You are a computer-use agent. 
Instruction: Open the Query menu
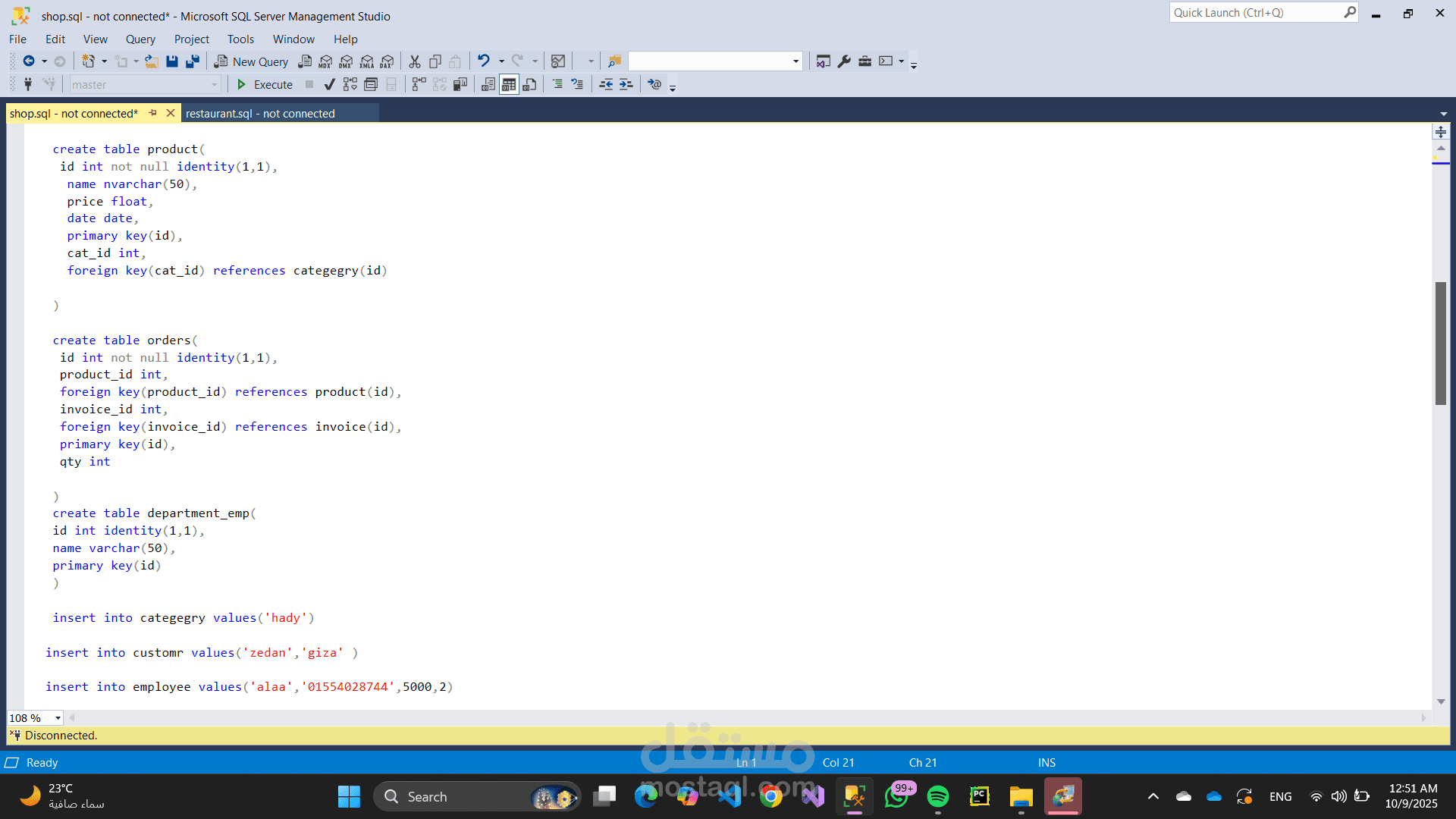(x=140, y=39)
